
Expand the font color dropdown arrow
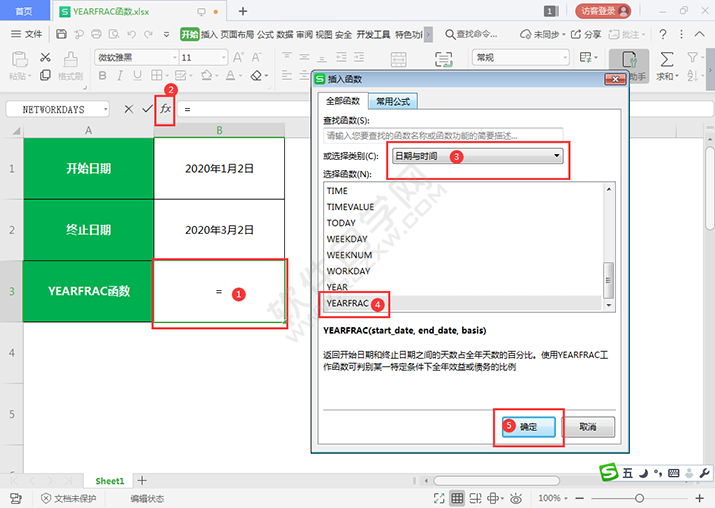(x=240, y=76)
